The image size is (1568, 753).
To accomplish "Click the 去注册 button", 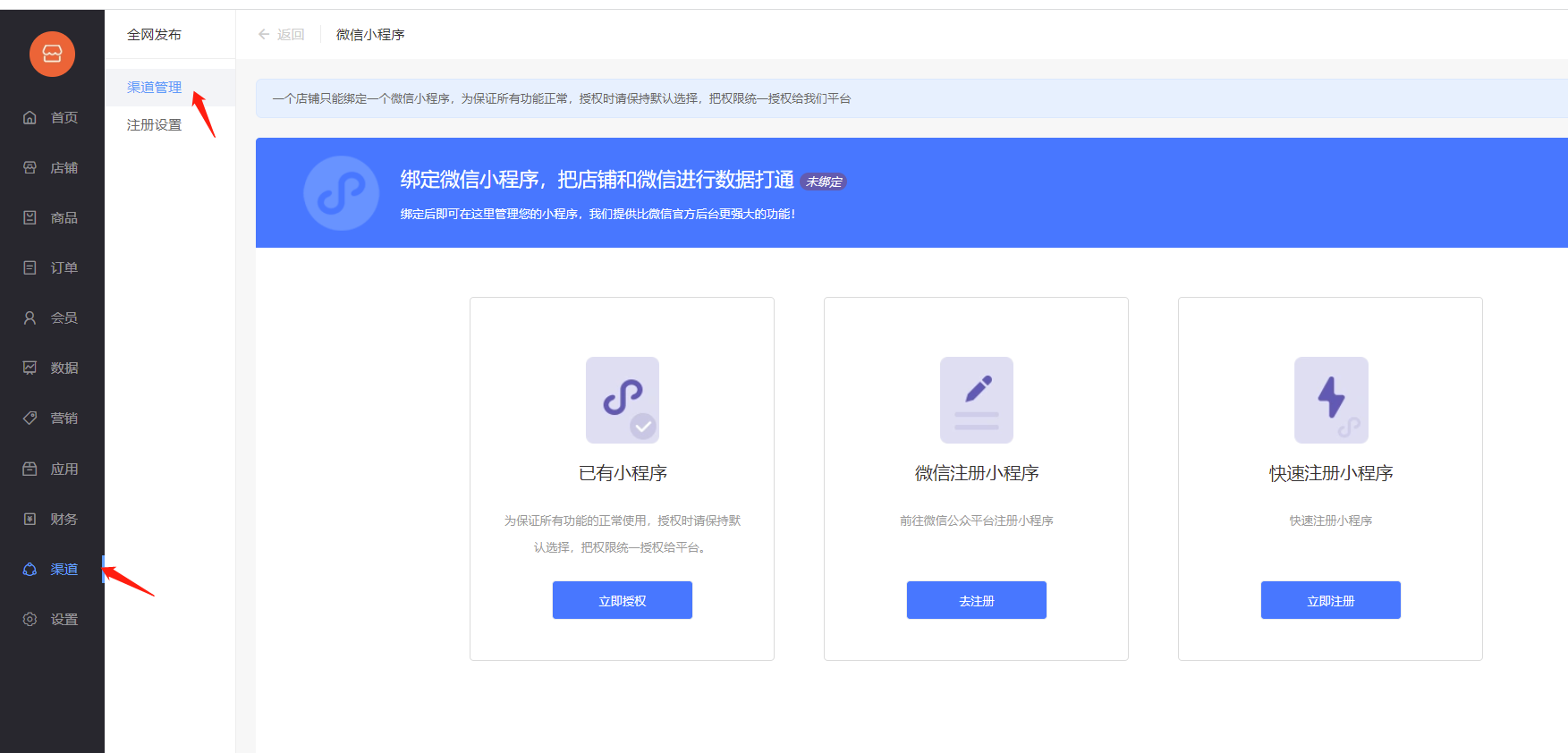I will click(977, 600).
